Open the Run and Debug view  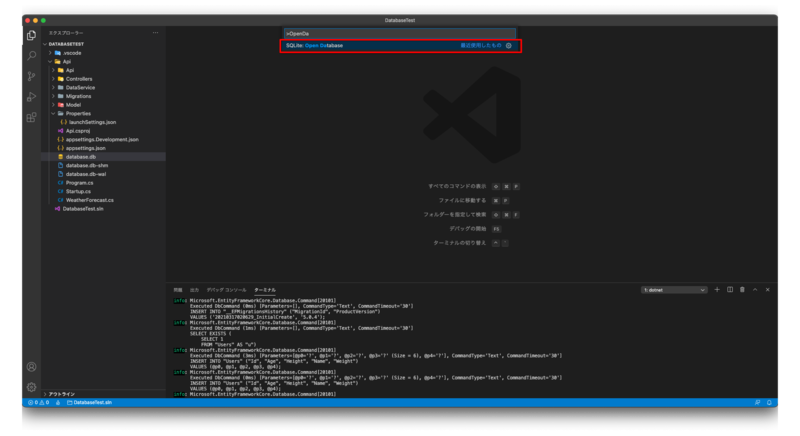pos(32,96)
